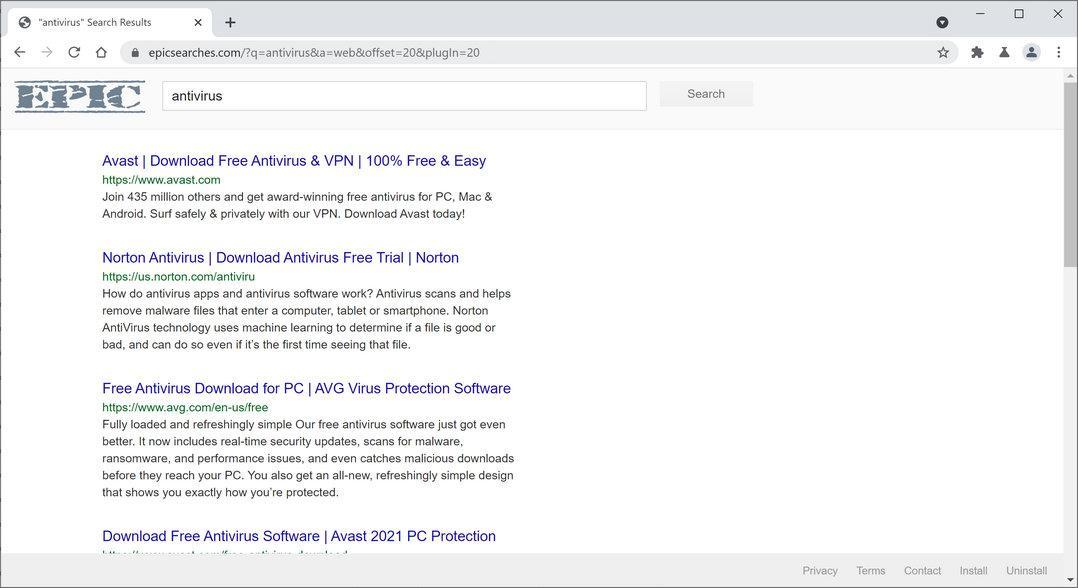Image resolution: width=1078 pixels, height=588 pixels.
Task: Open the AVG Virus Protection result link
Action: point(306,388)
